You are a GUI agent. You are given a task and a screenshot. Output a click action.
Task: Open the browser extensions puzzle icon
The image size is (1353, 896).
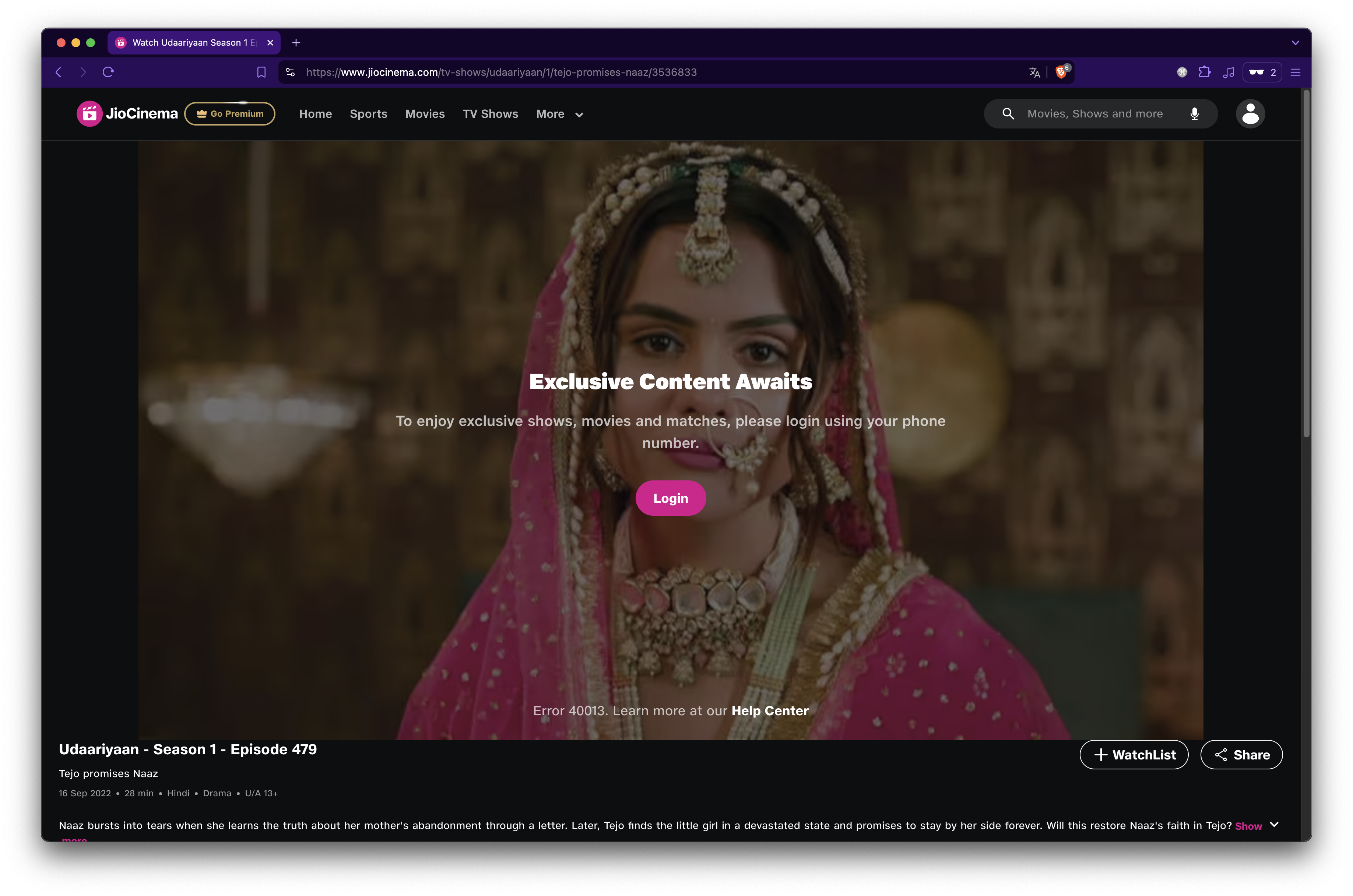coord(1204,72)
